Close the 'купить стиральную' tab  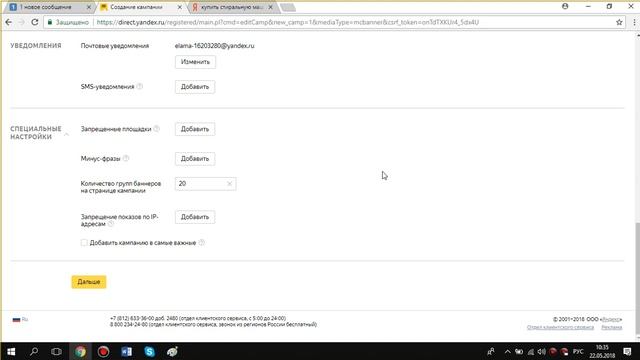coord(270,7)
